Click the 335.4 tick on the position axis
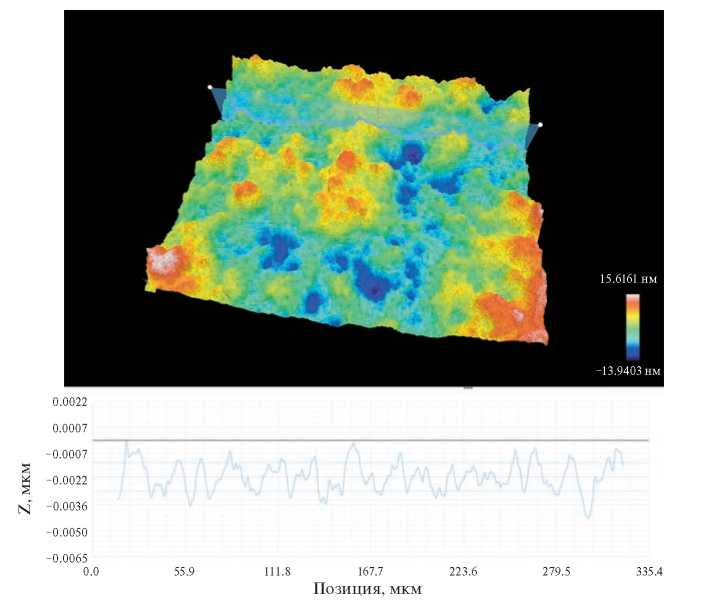 [649, 572]
